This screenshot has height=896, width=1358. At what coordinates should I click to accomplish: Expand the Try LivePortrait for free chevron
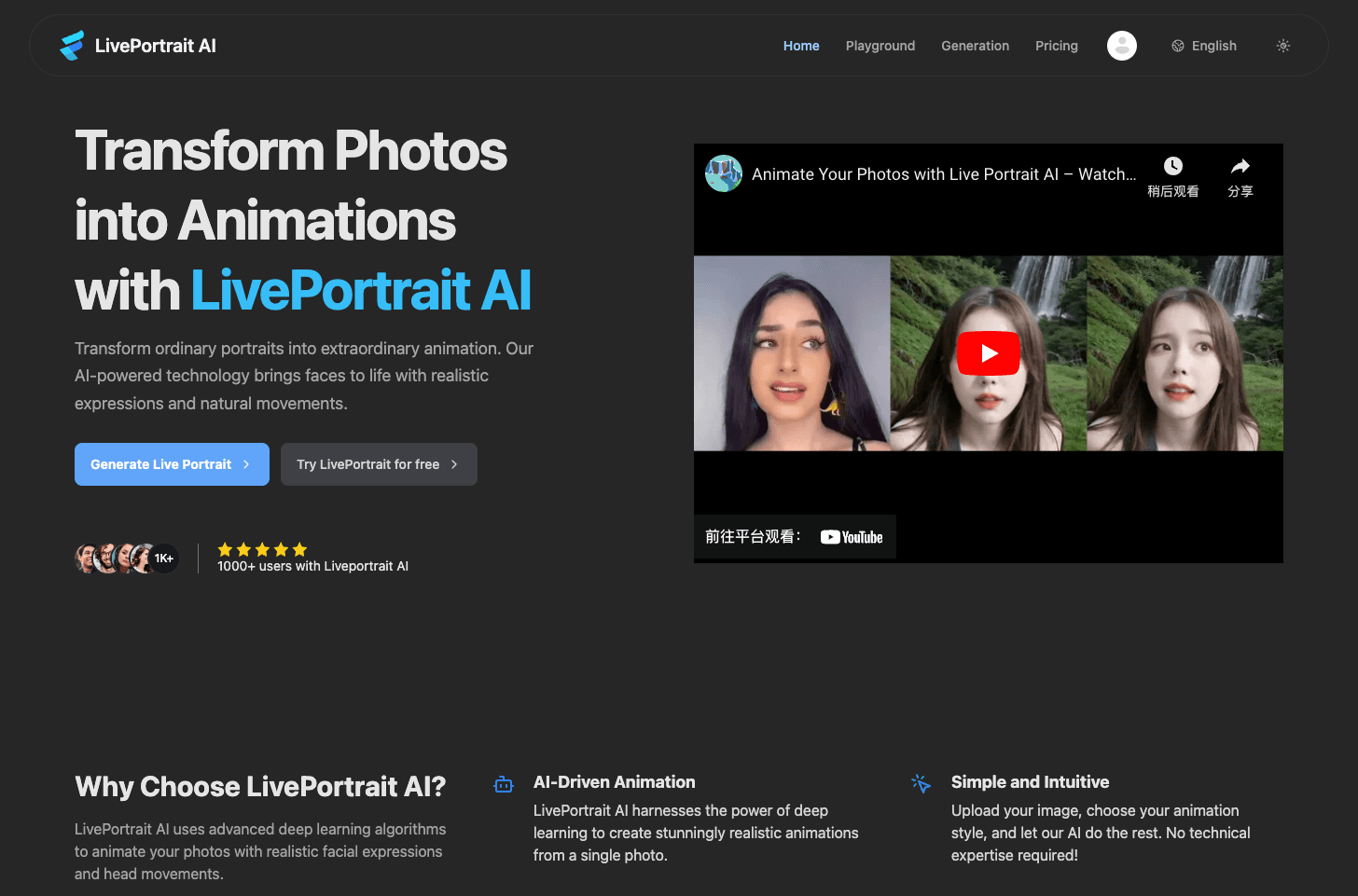pyautogui.click(x=454, y=464)
